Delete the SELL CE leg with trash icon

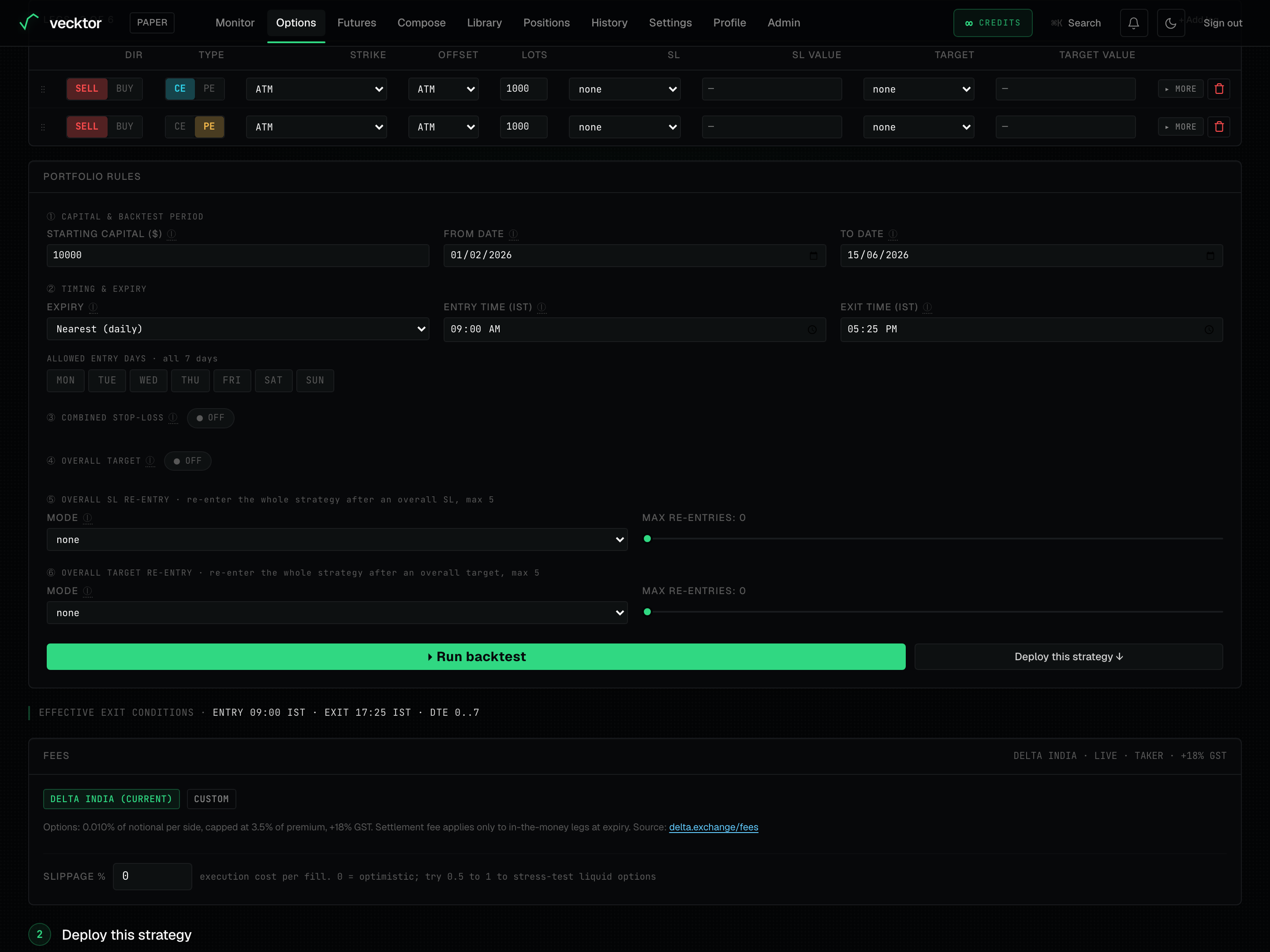pyautogui.click(x=1219, y=89)
